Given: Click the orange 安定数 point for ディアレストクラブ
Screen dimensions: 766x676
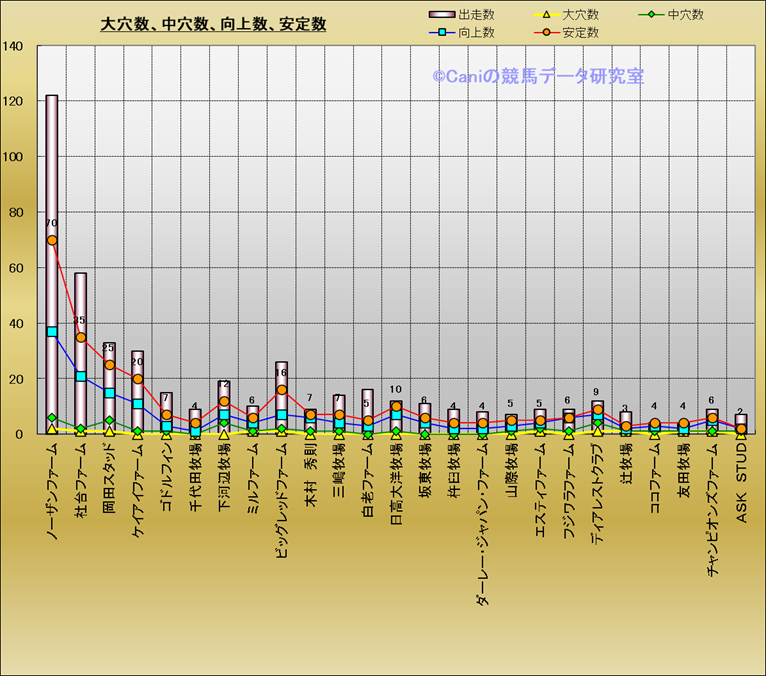Looking at the screenshot, I should click(x=598, y=410).
